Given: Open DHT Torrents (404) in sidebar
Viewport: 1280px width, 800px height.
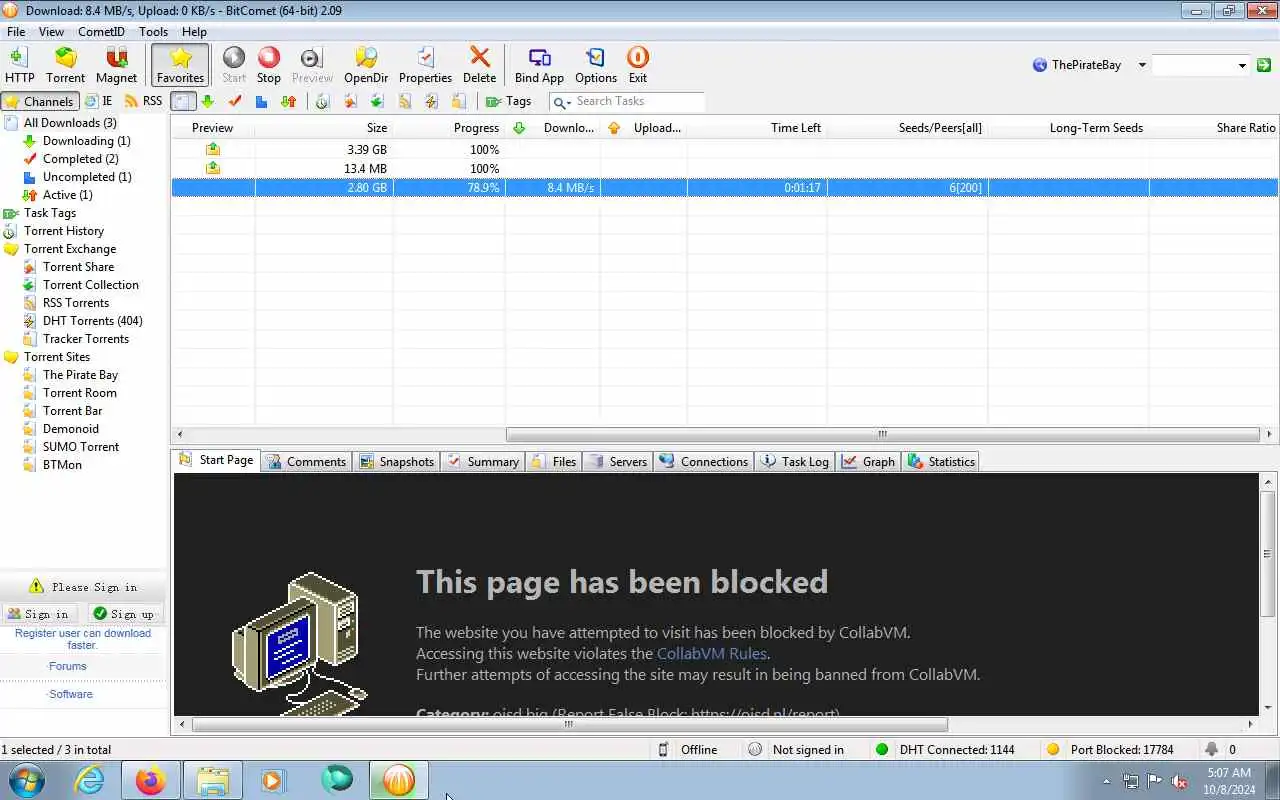Looking at the screenshot, I should [x=92, y=321].
